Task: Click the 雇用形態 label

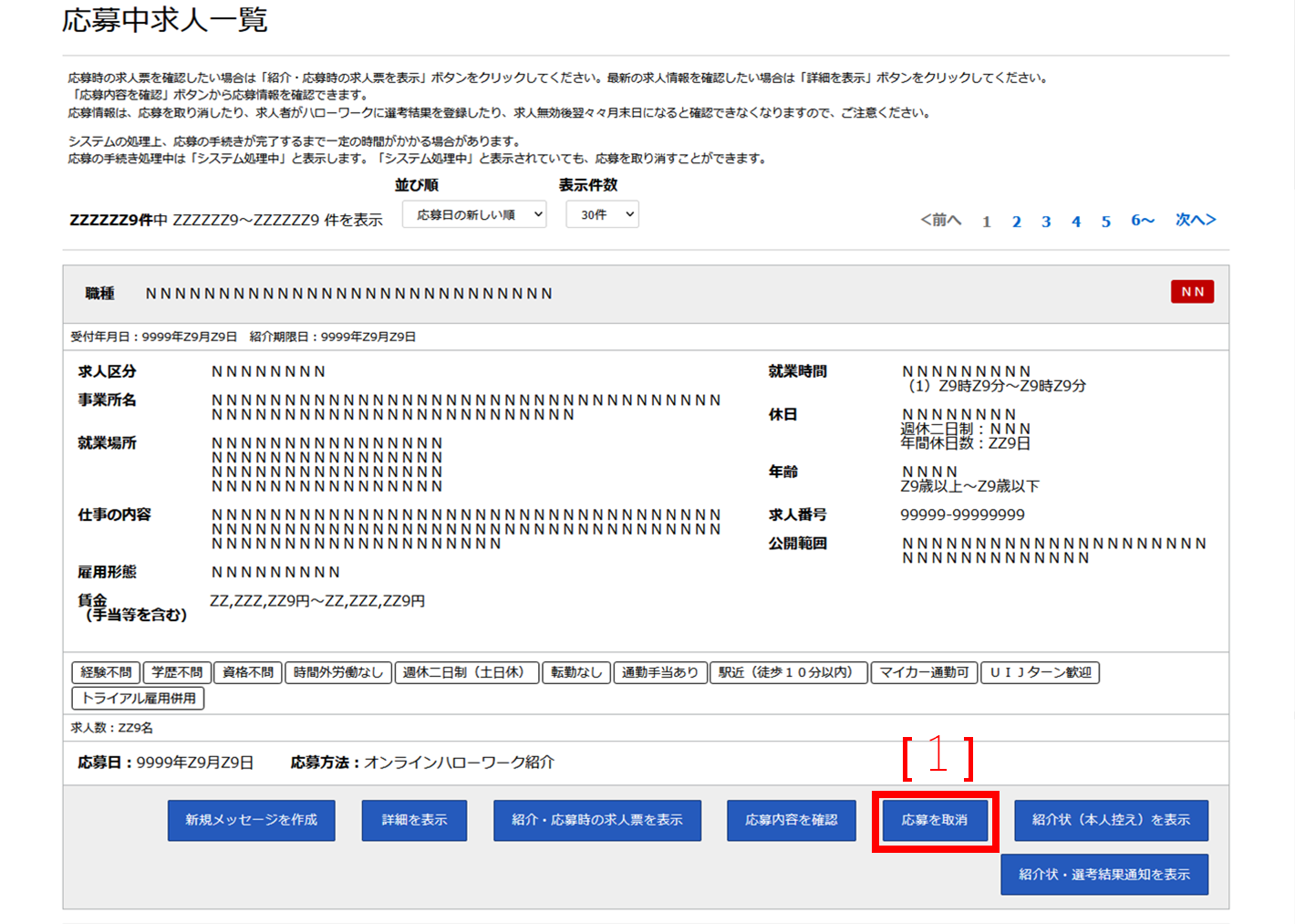Action: tap(107, 572)
